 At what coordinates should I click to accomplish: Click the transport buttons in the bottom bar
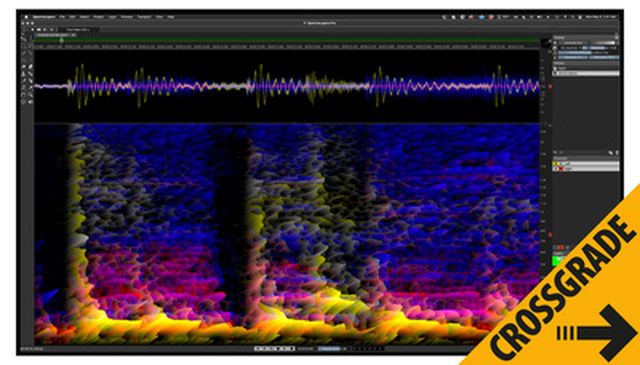(275, 349)
